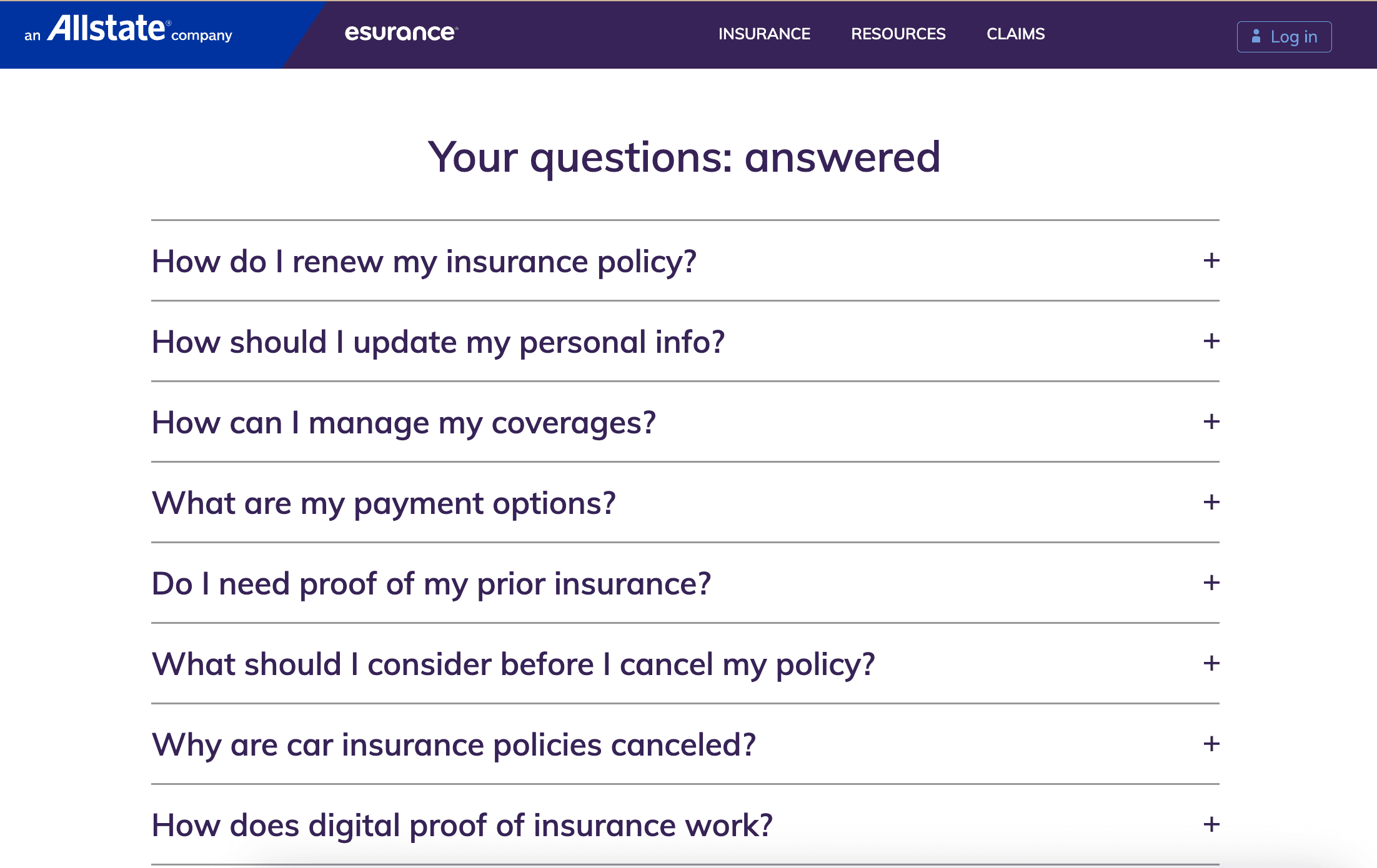The image size is (1377, 868).
Task: Open the RESOURCES menu
Action: click(x=898, y=34)
